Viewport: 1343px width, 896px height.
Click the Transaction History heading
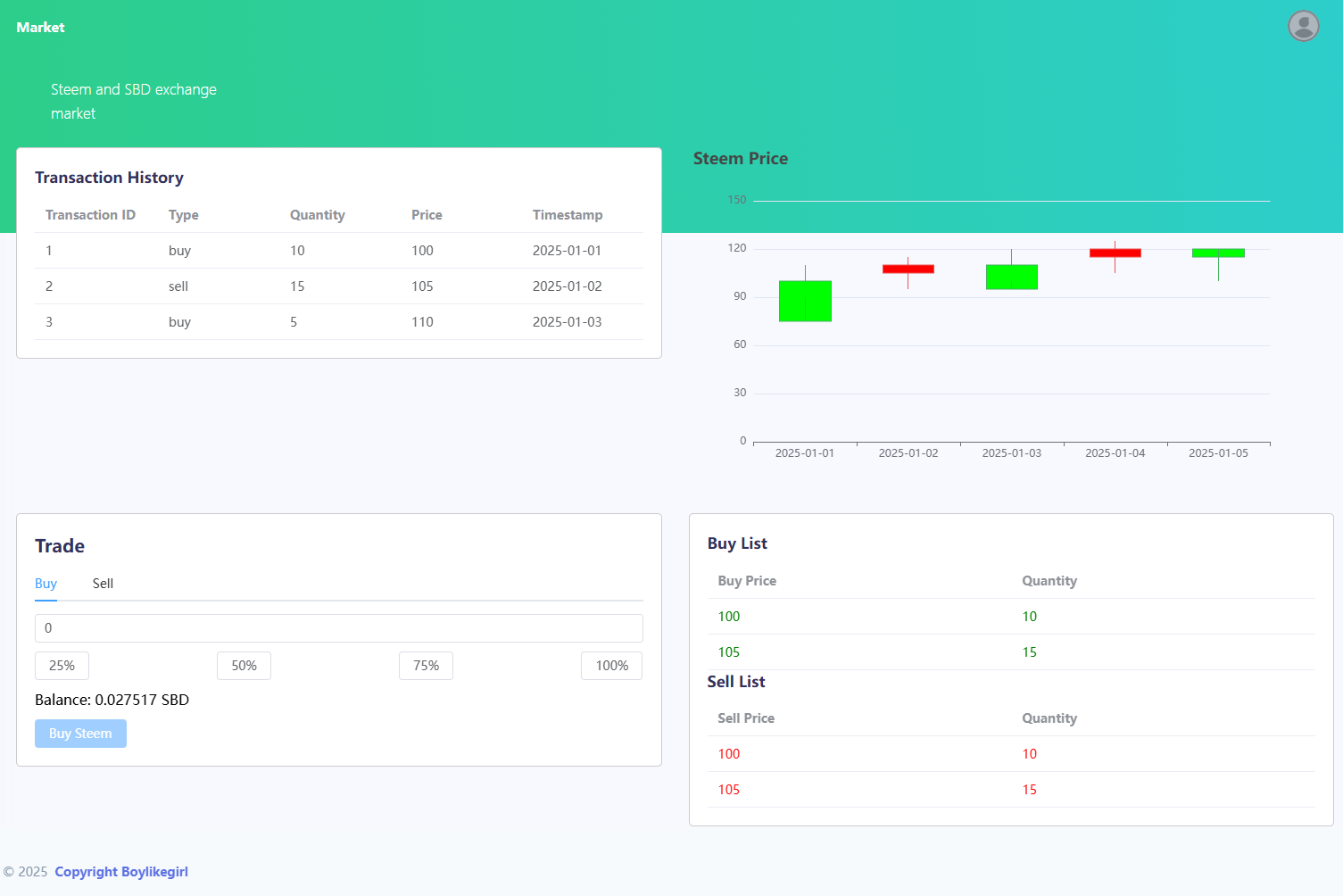[x=109, y=178]
